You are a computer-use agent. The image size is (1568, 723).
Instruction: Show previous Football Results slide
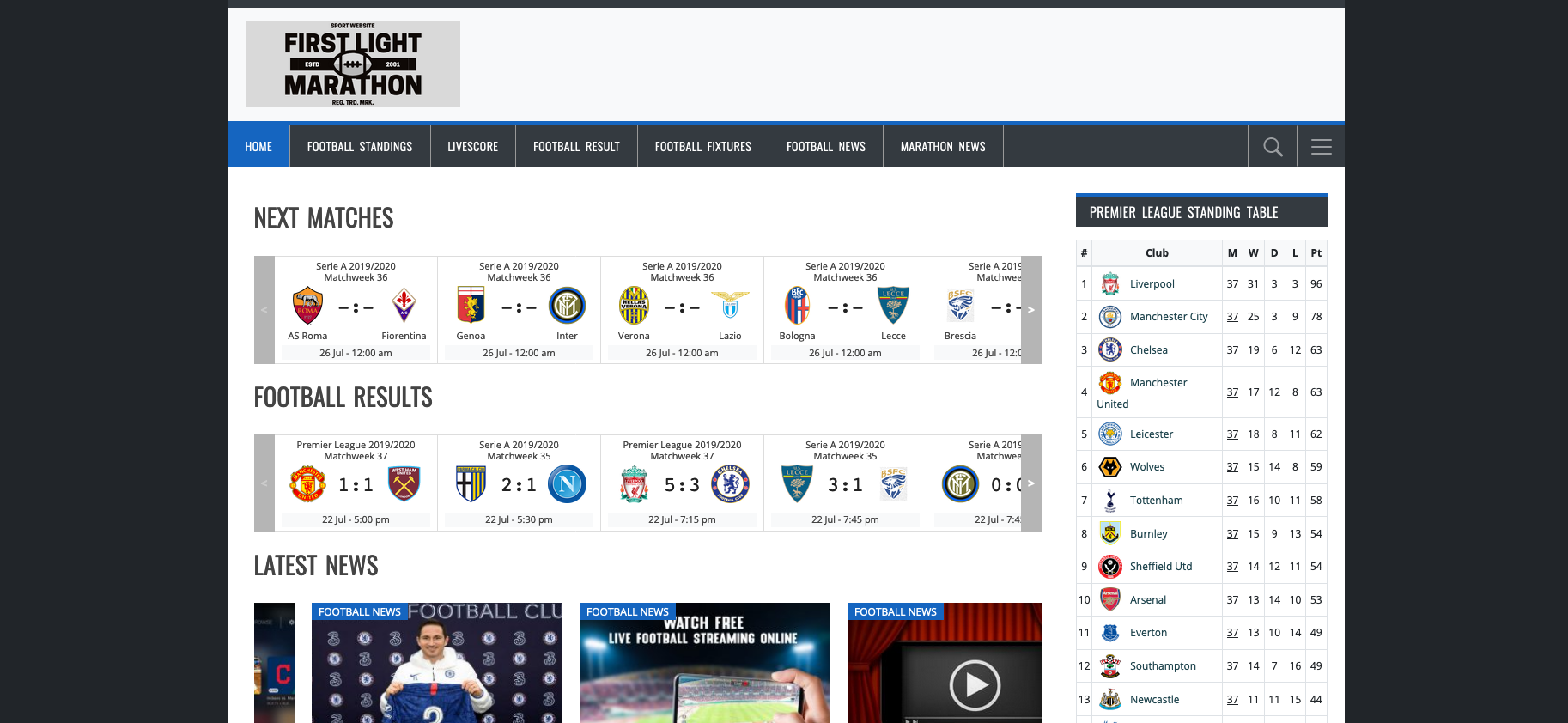click(264, 483)
